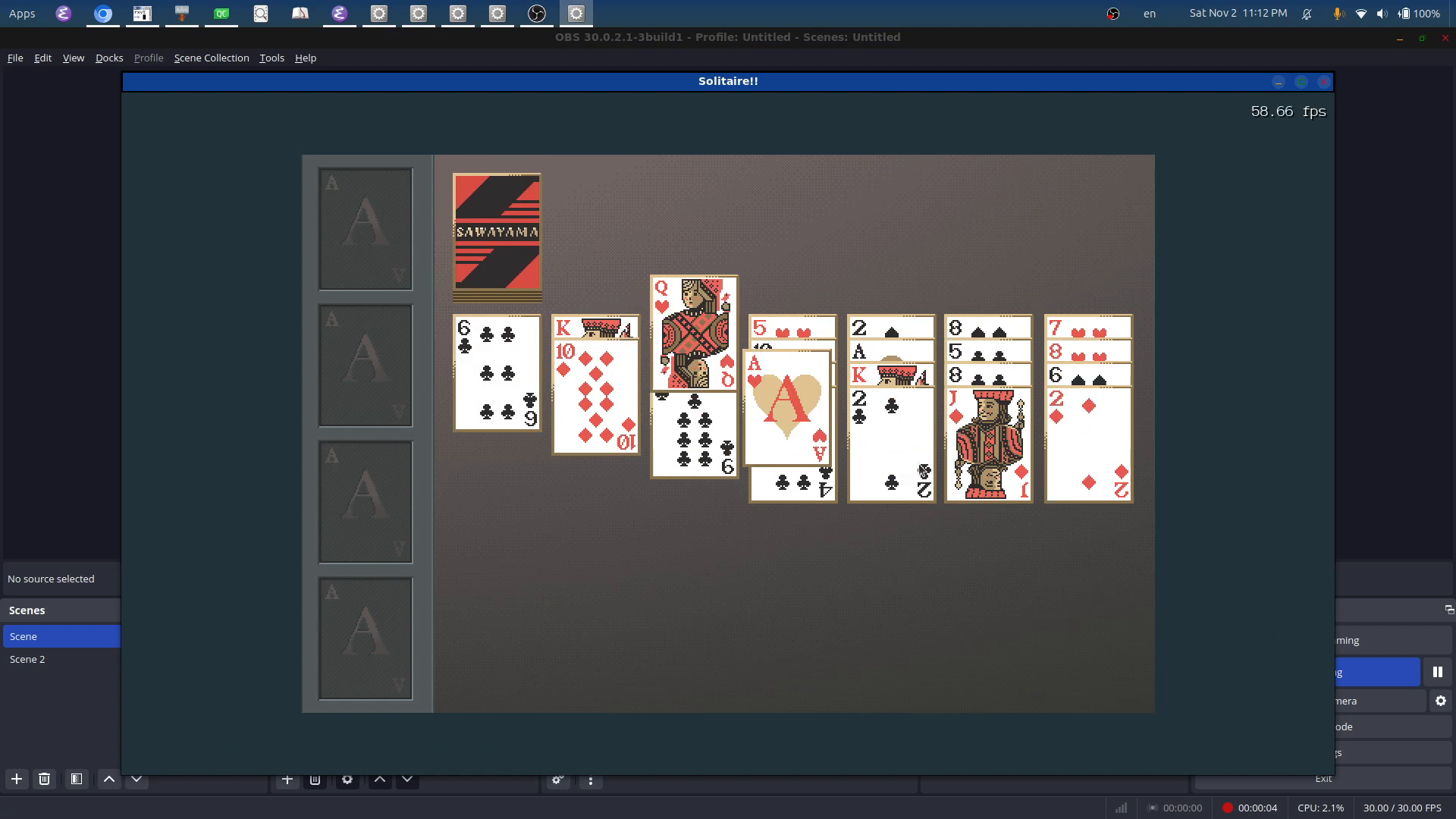Pause the recording
Viewport: 1456px width, 819px height.
coord(1437,672)
